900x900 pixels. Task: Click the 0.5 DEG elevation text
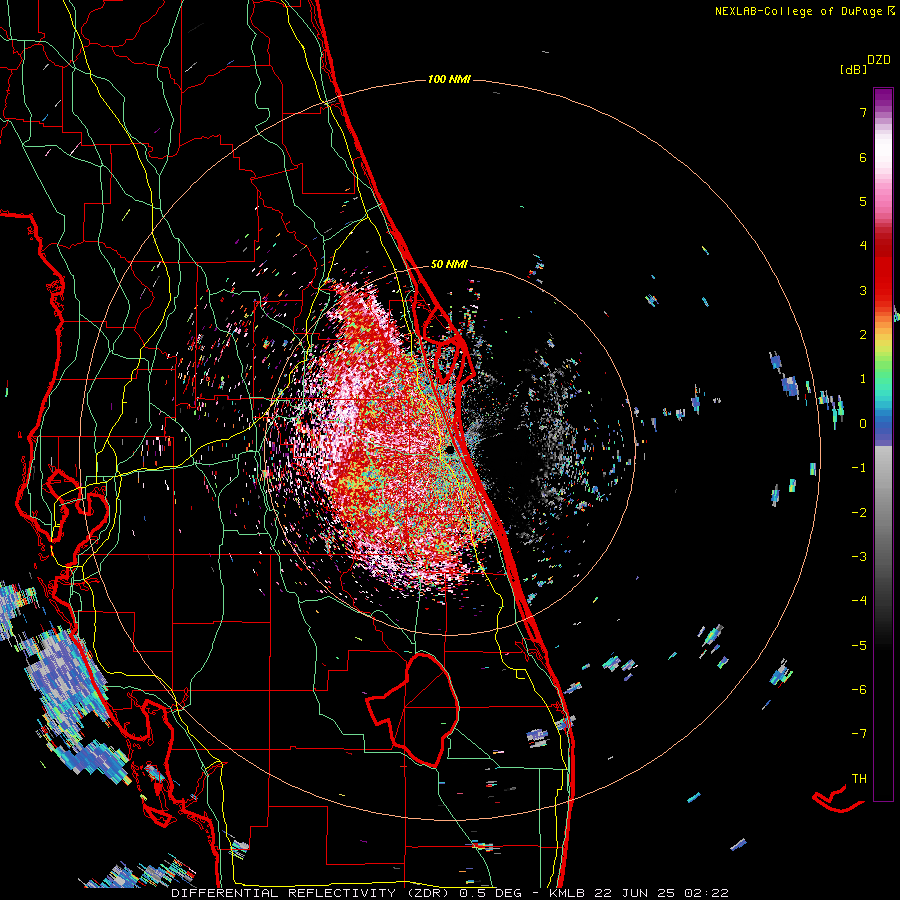point(491,893)
